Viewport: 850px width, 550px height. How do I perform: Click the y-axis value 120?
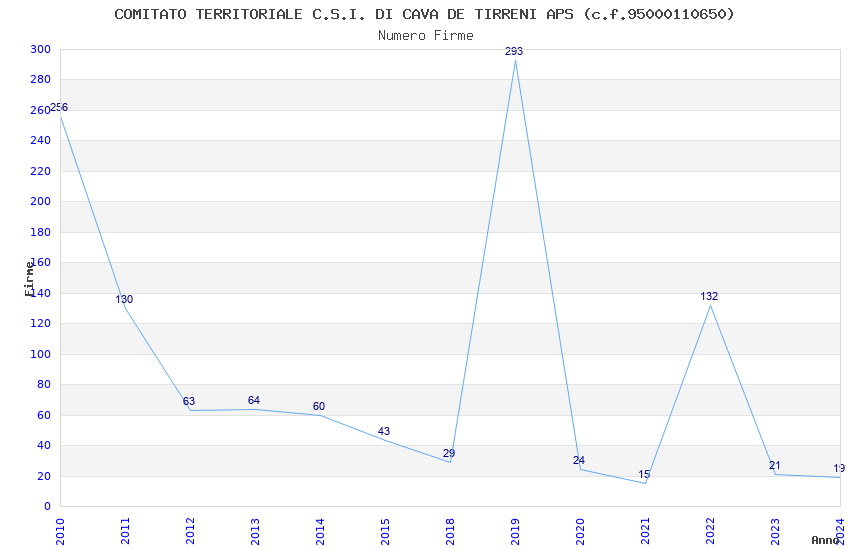(41, 323)
